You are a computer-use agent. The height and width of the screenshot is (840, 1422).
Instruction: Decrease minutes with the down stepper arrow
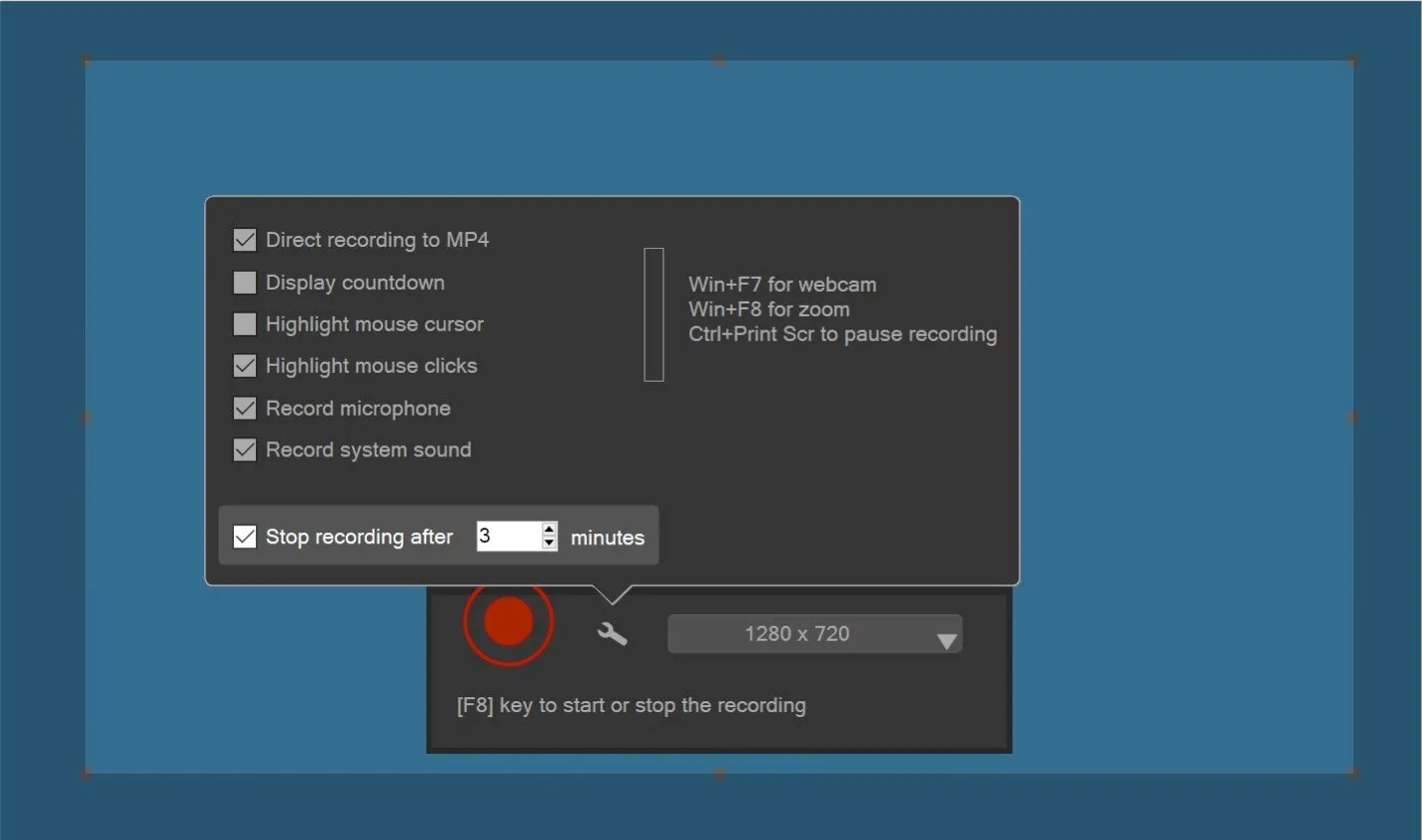tap(548, 543)
